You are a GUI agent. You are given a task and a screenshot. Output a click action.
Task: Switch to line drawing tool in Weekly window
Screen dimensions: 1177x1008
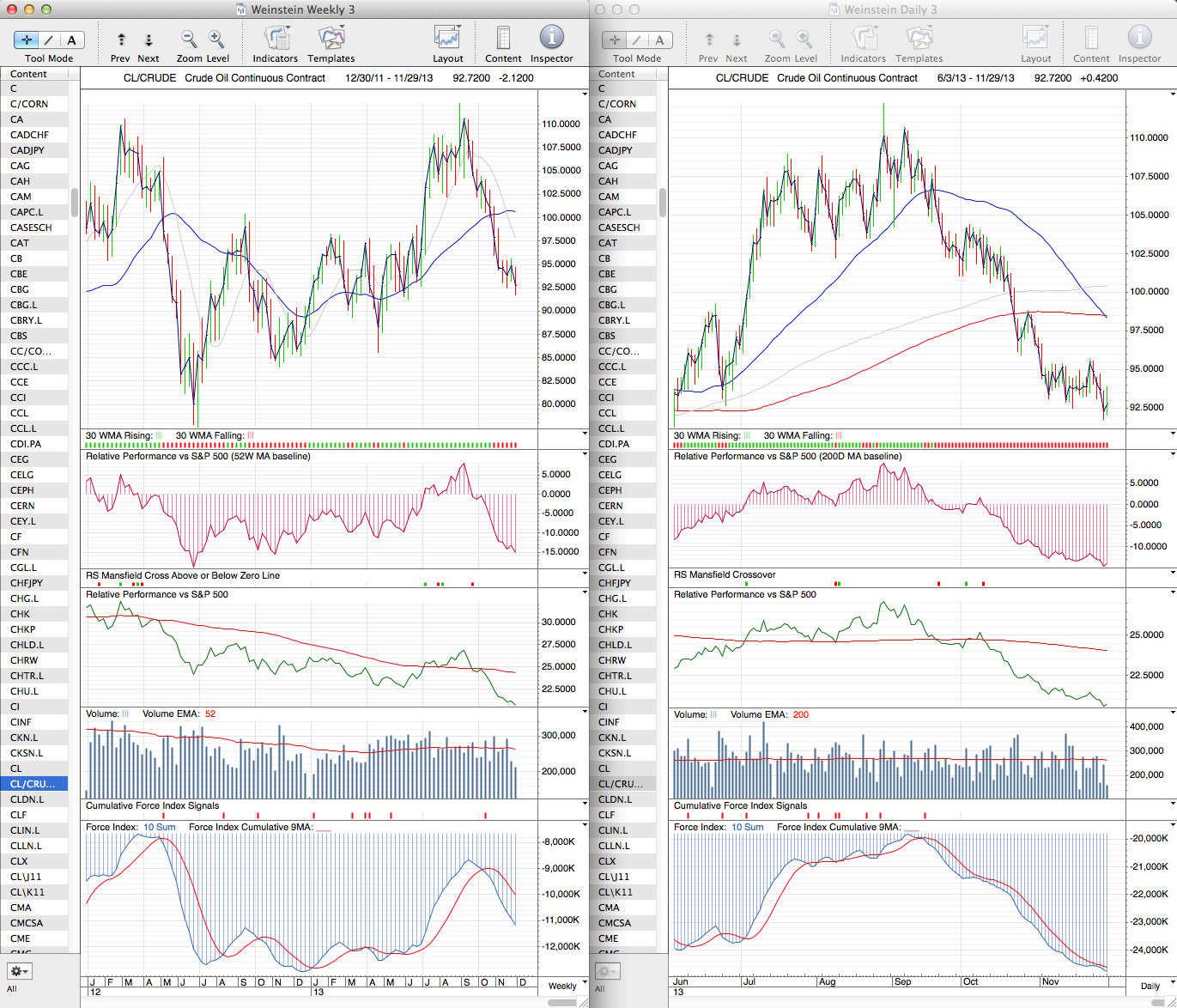pyautogui.click(x=49, y=40)
